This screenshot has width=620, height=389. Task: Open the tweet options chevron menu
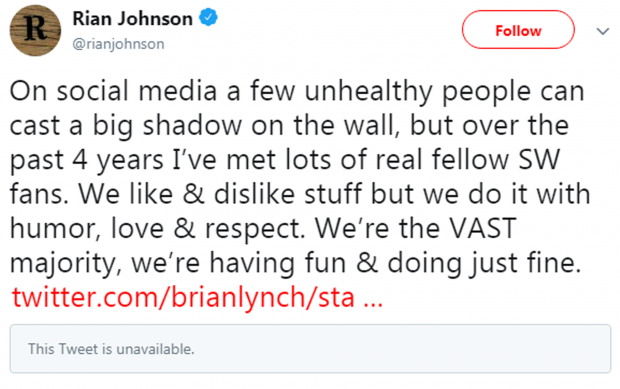tap(603, 31)
